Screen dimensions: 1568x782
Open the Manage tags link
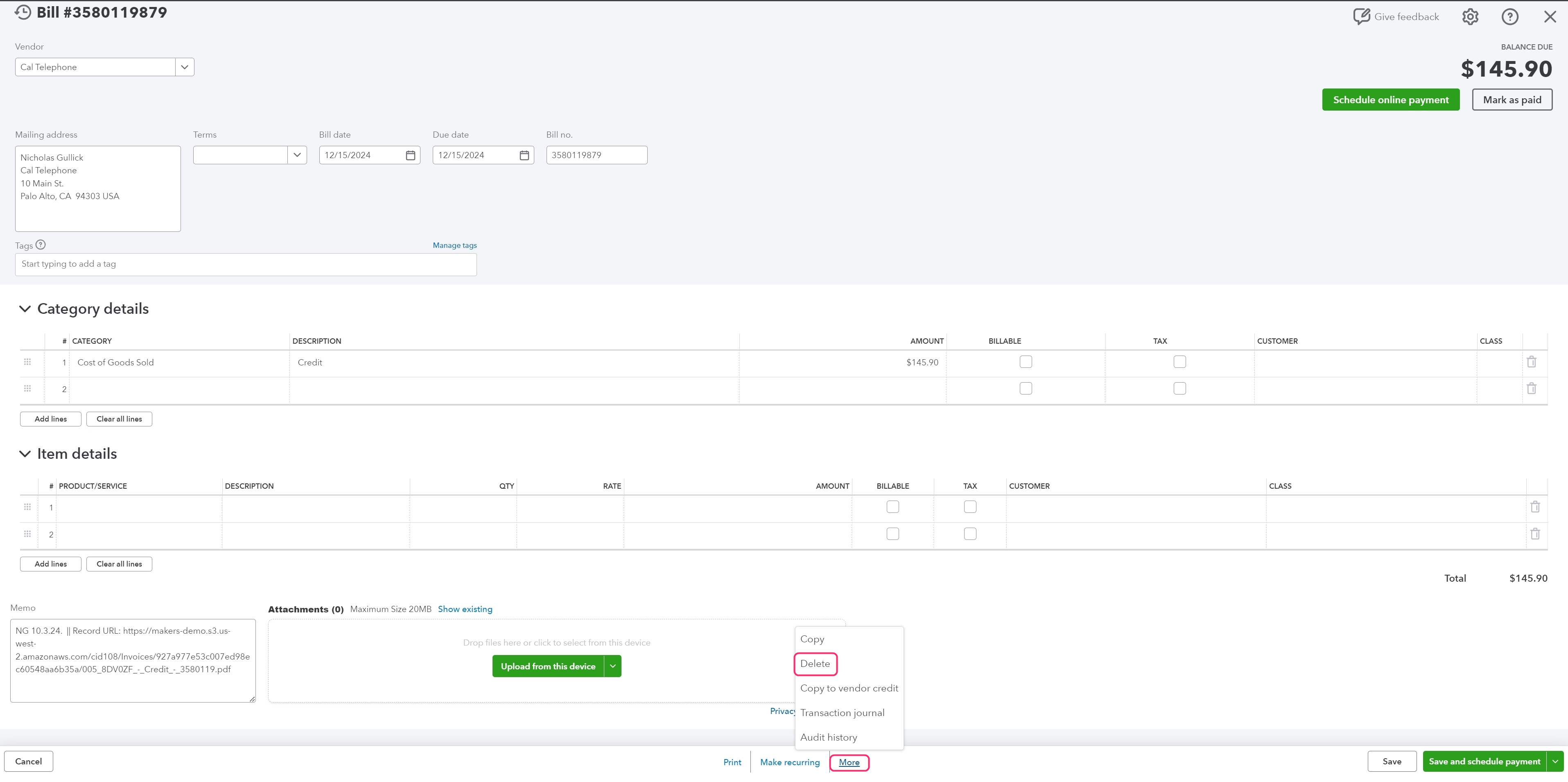[455, 245]
